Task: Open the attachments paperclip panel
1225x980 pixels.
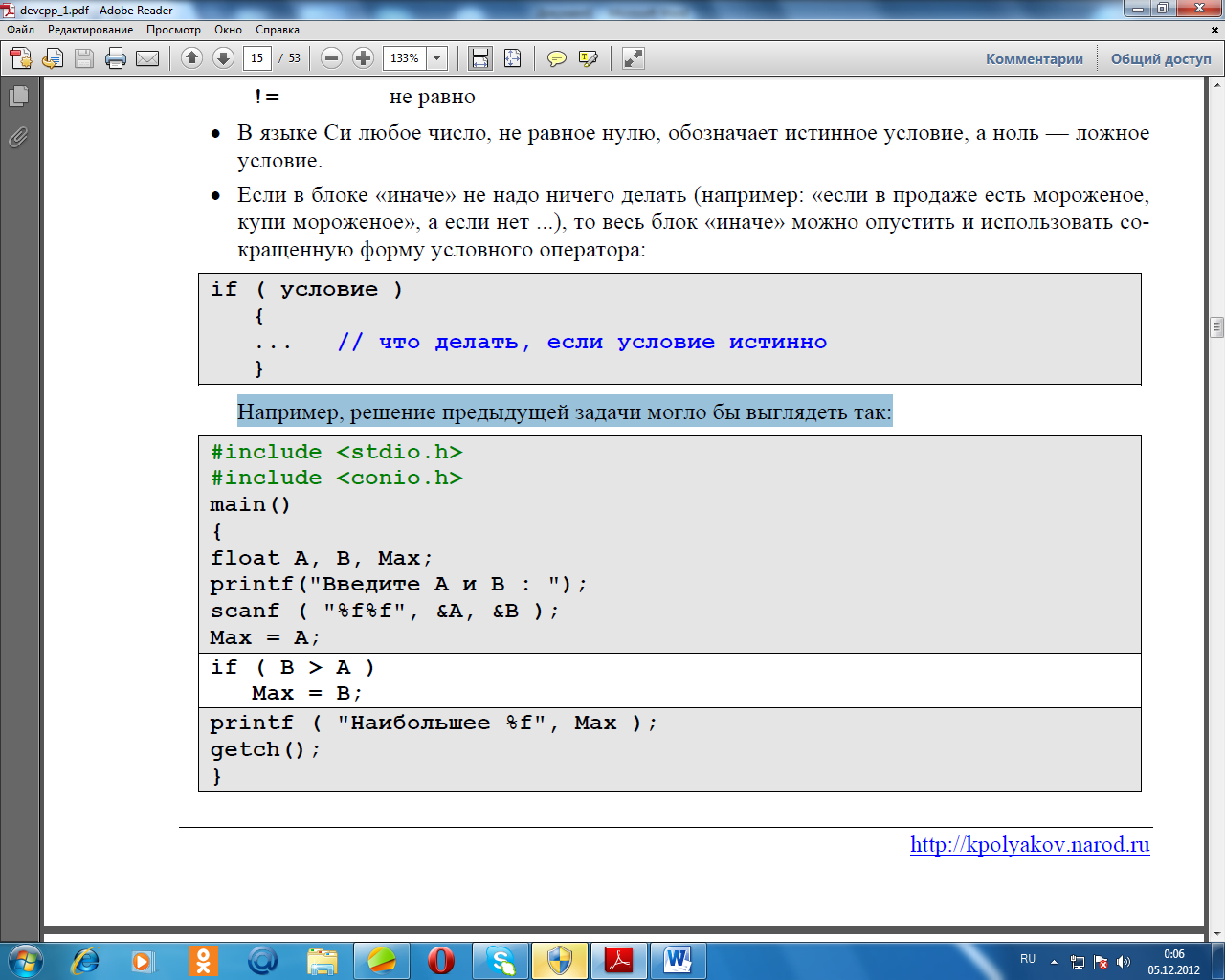Action: click(18, 138)
